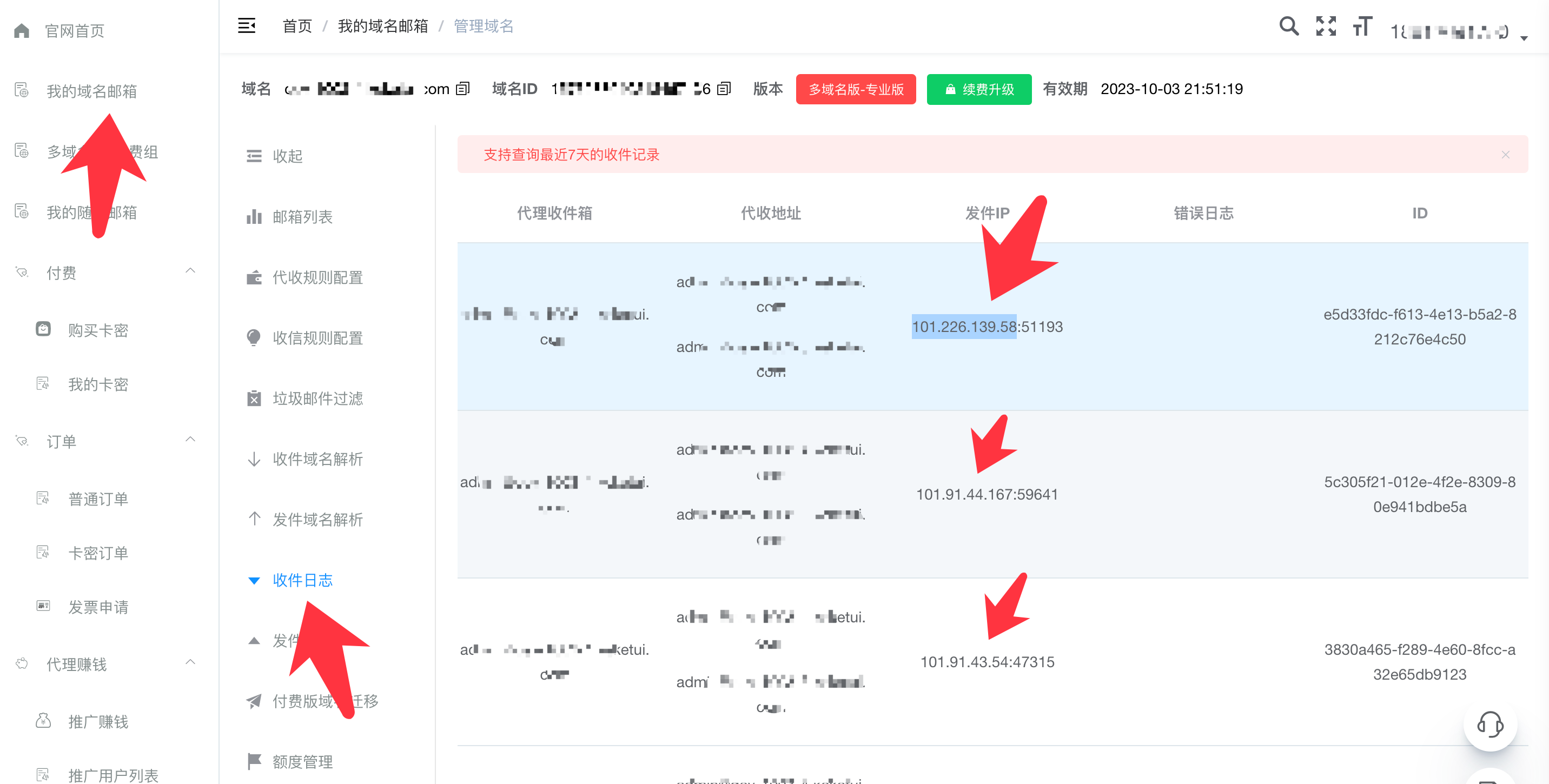Screen dimensions: 1549x784
Task: Click the 代理收件箱 column header
Action: (x=554, y=213)
